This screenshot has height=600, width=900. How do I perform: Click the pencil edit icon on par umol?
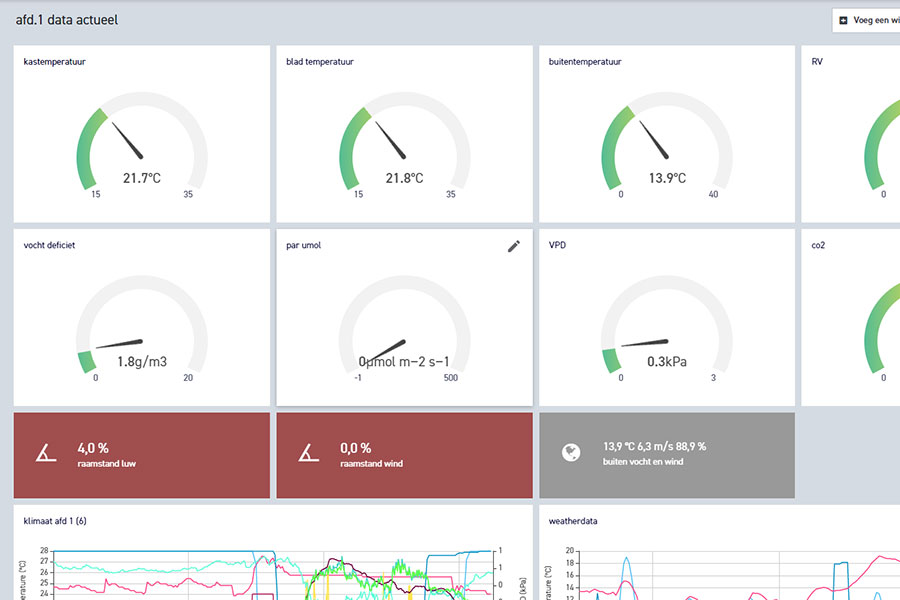(513, 246)
